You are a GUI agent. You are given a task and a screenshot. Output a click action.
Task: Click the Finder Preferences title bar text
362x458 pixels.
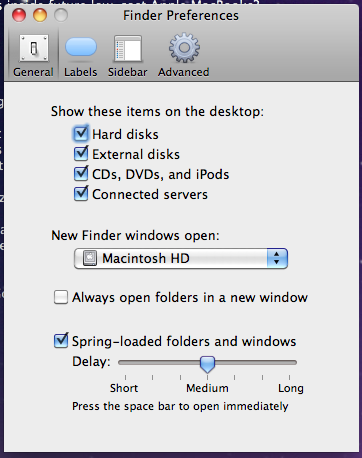tap(181, 16)
